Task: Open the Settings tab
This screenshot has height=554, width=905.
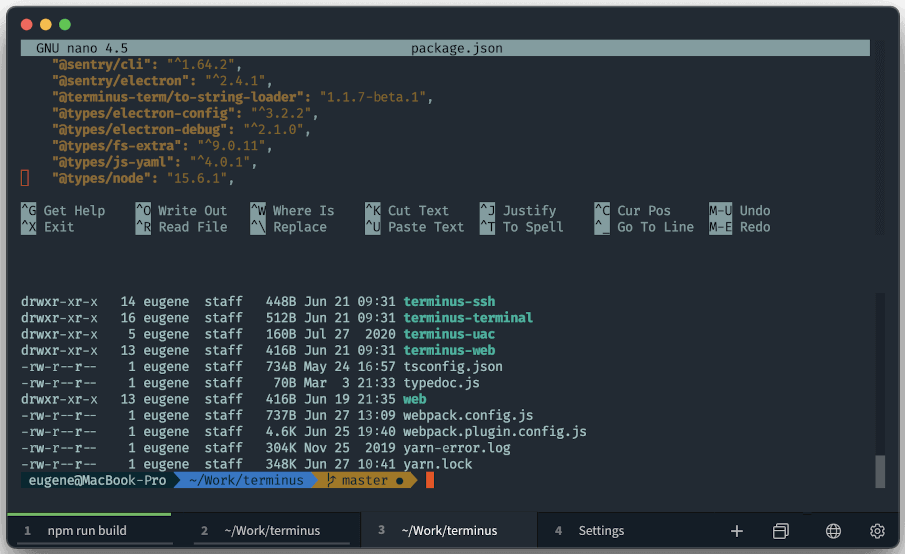Action: 601,531
